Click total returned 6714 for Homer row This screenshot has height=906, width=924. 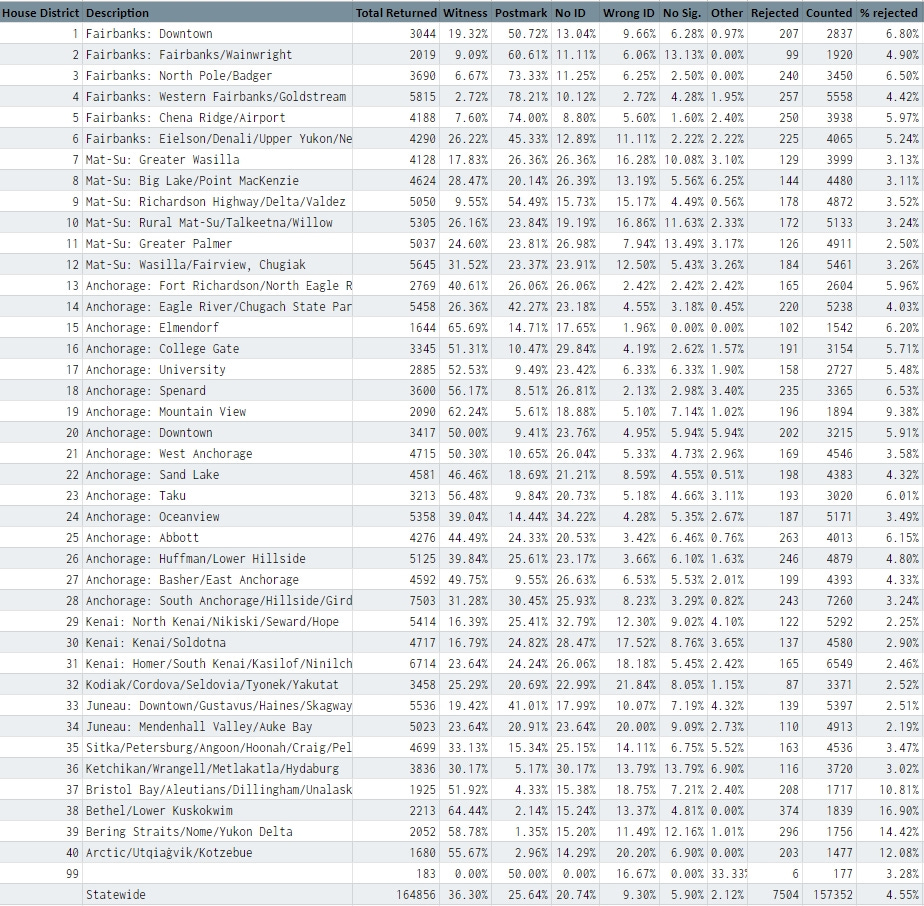click(423, 664)
